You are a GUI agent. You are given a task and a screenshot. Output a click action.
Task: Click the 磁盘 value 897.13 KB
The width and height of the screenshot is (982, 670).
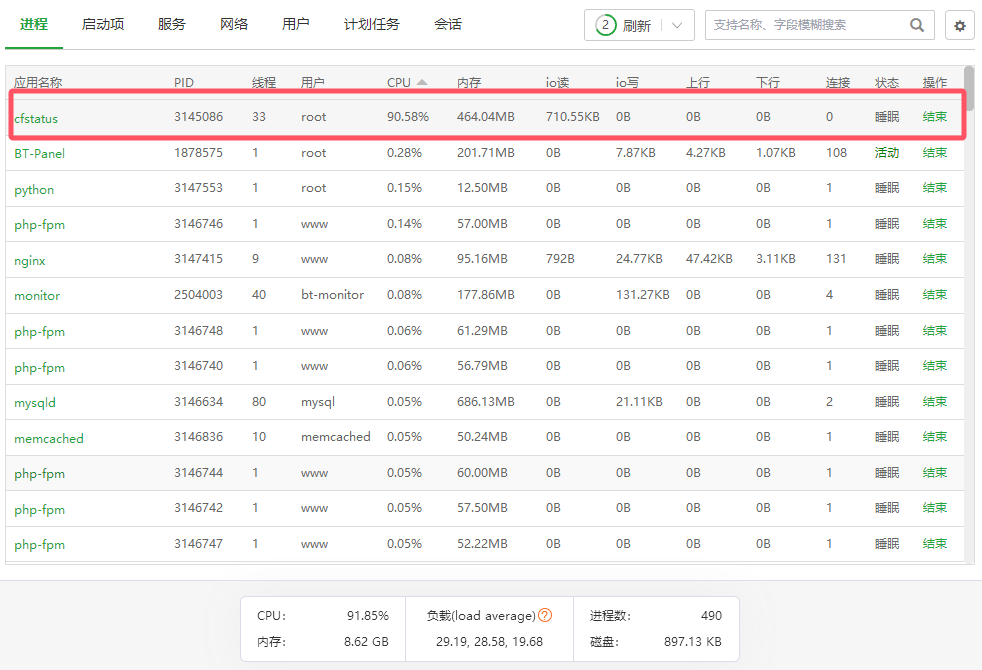(693, 642)
